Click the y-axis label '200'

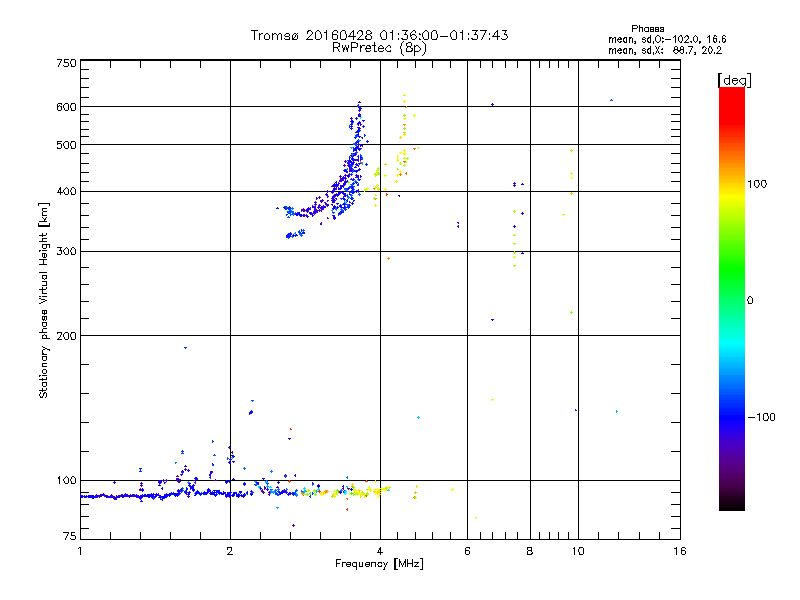click(x=66, y=336)
